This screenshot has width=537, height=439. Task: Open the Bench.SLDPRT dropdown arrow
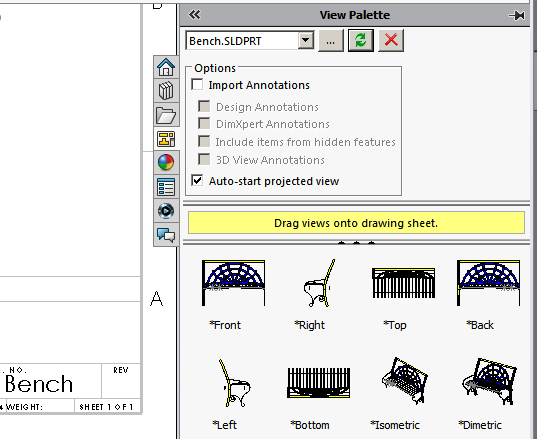(x=305, y=40)
